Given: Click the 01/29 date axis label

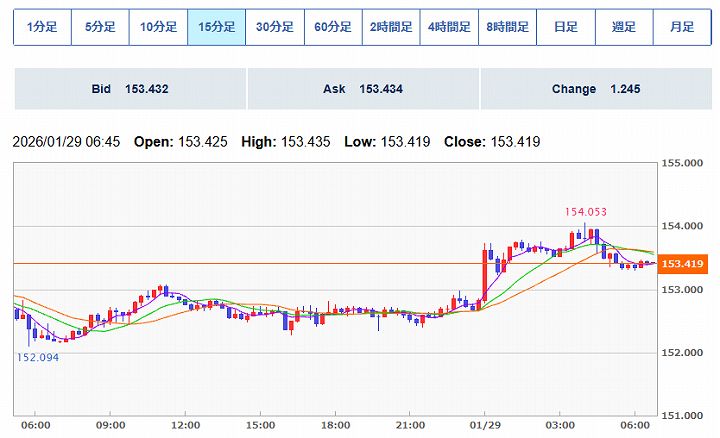Looking at the screenshot, I should coord(485,424).
